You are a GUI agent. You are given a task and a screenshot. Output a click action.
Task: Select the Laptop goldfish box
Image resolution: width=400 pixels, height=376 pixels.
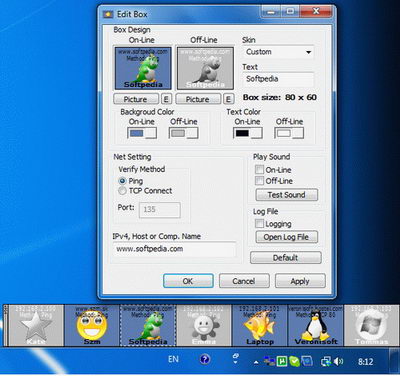tap(260, 325)
